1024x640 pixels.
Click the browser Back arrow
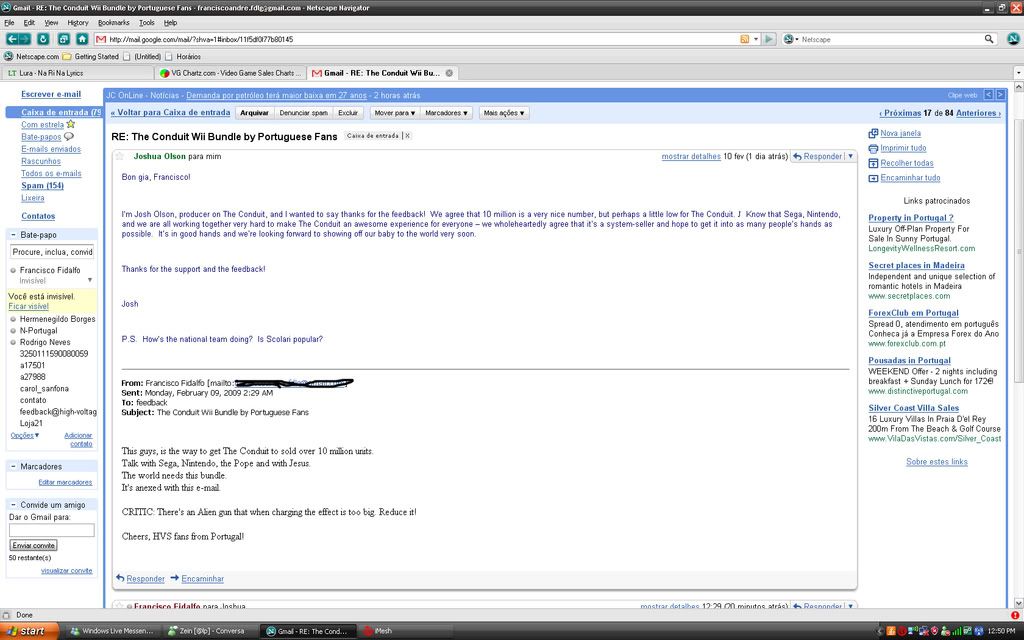click(12, 39)
